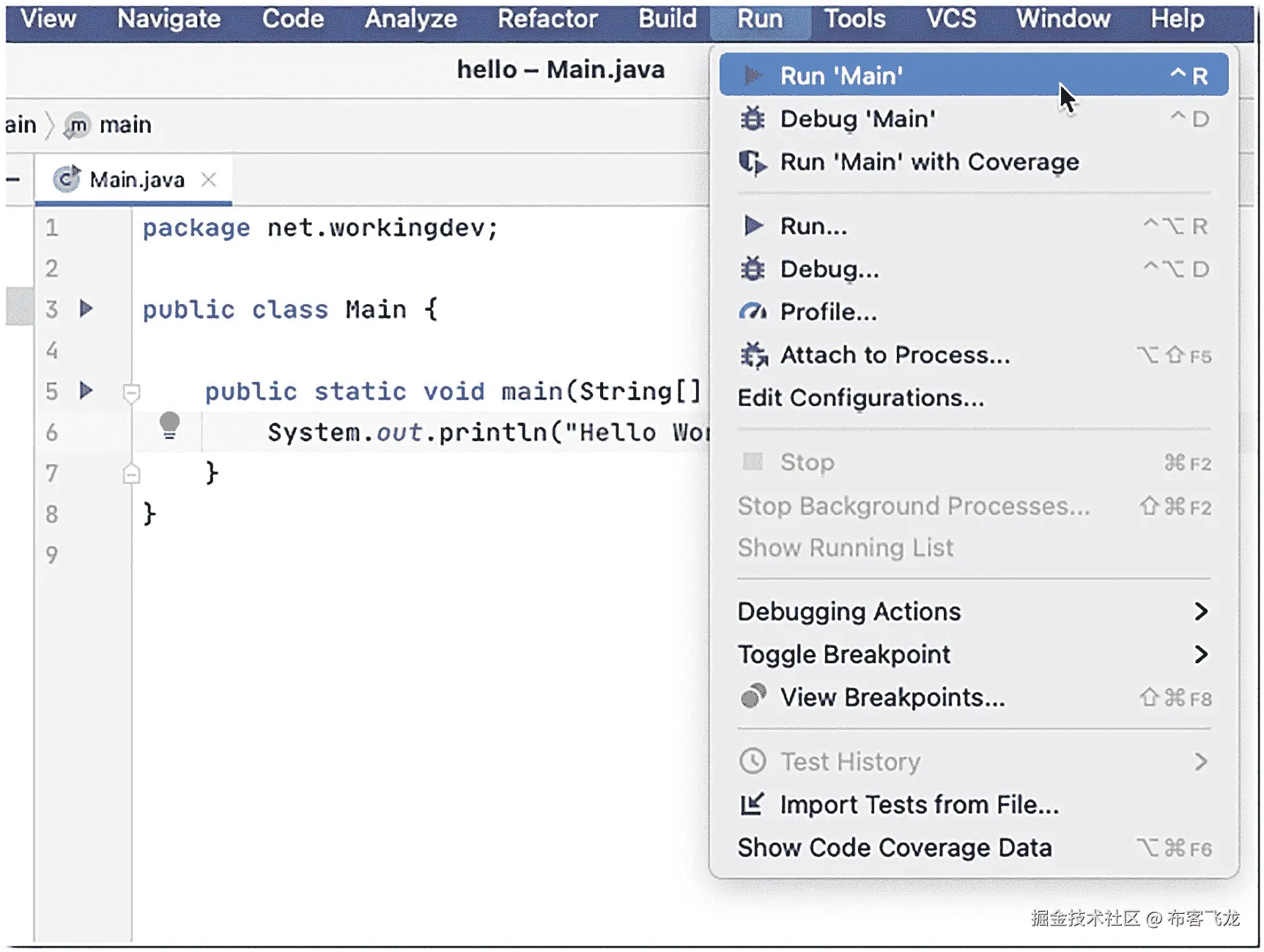
Task: Expand the Debugging Actions submenu arrow
Action: click(x=1200, y=611)
